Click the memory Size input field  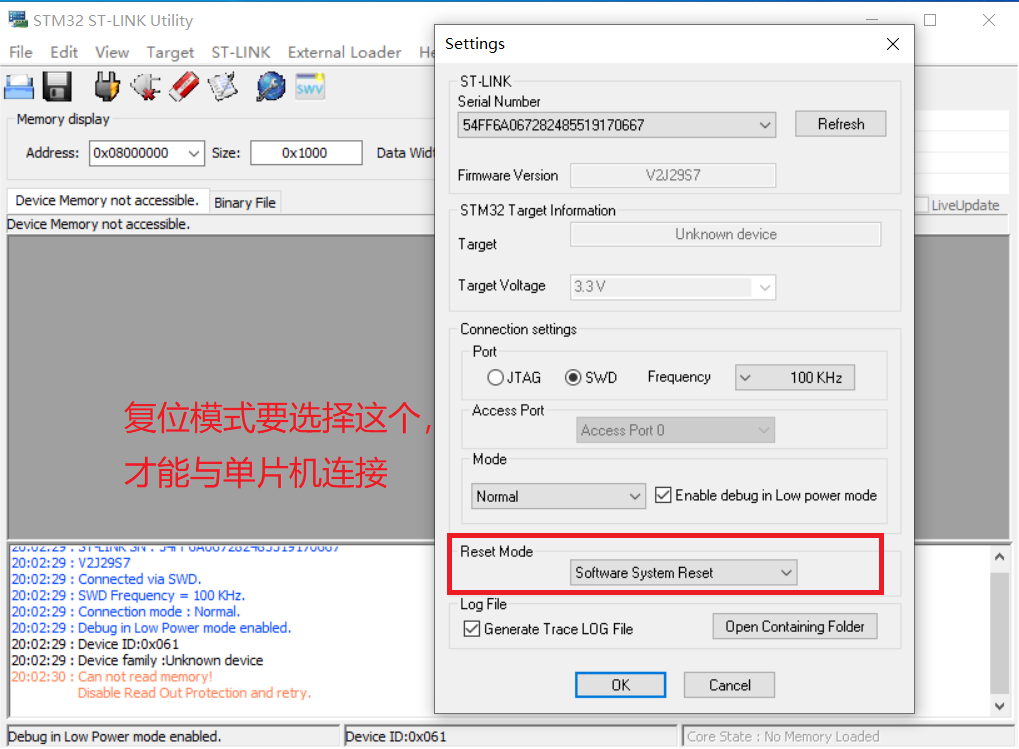tap(306, 153)
